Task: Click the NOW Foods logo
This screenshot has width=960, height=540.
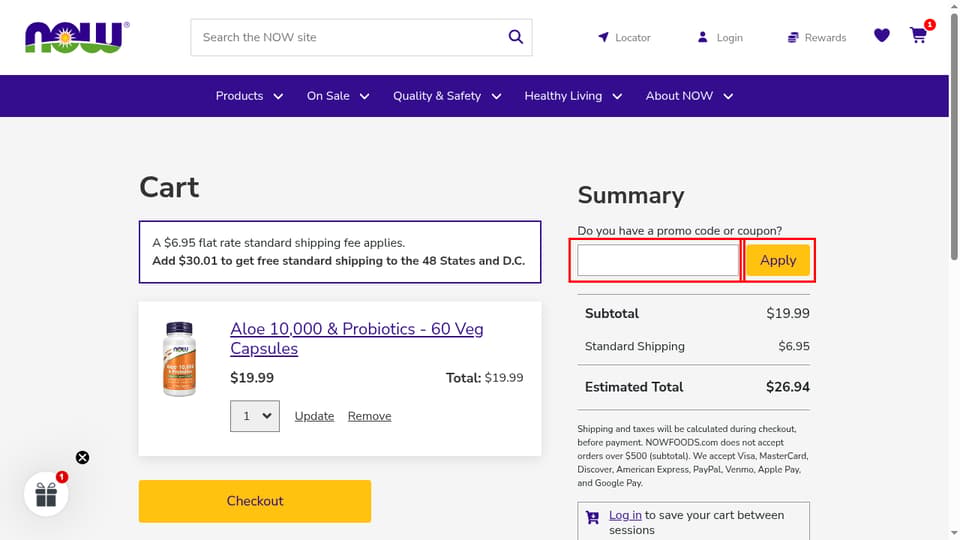Action: (77, 37)
